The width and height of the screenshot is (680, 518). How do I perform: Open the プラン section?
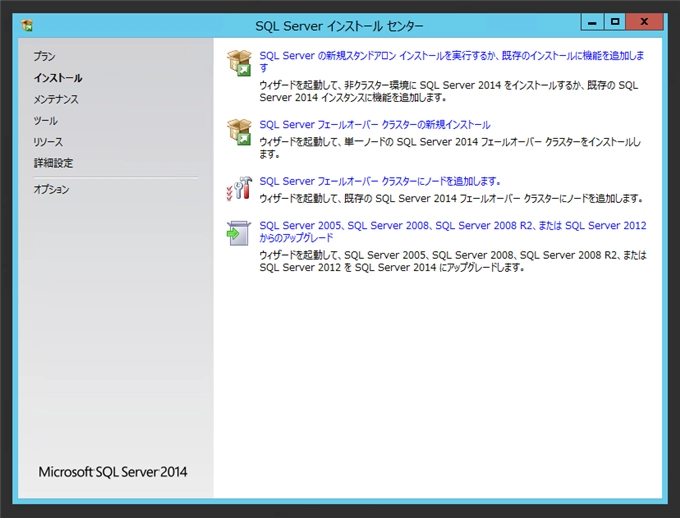(x=44, y=56)
